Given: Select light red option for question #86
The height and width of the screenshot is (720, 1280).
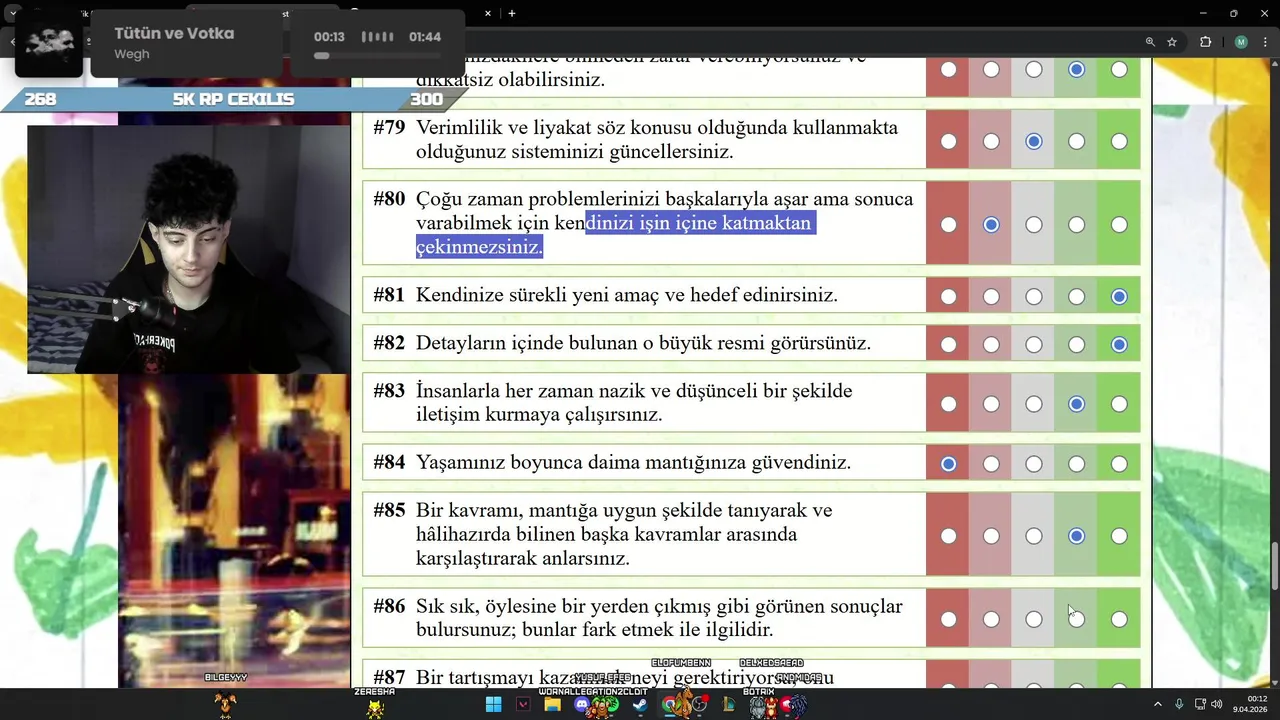Looking at the screenshot, I should (991, 619).
